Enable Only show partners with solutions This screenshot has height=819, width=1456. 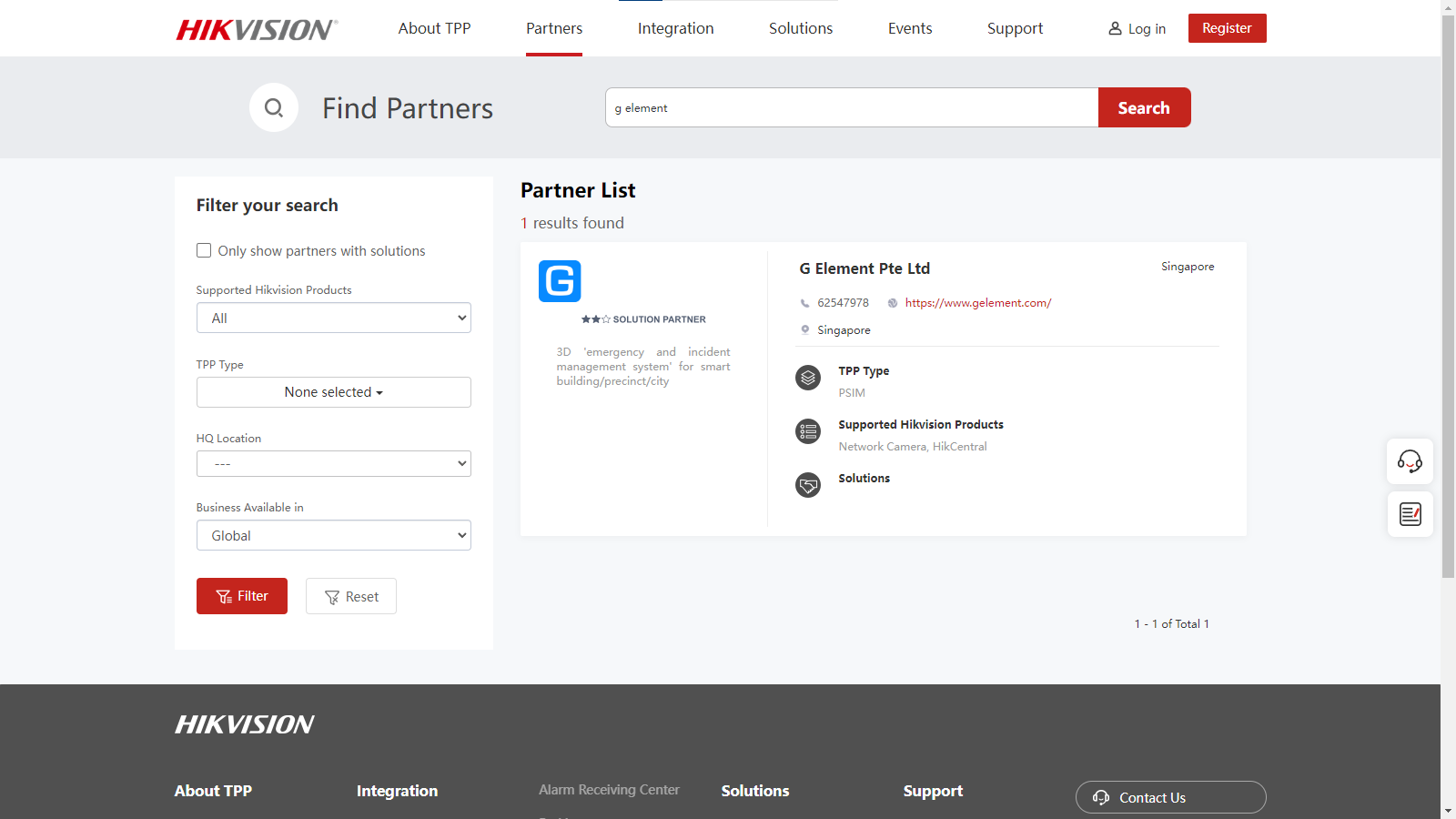[x=204, y=250]
